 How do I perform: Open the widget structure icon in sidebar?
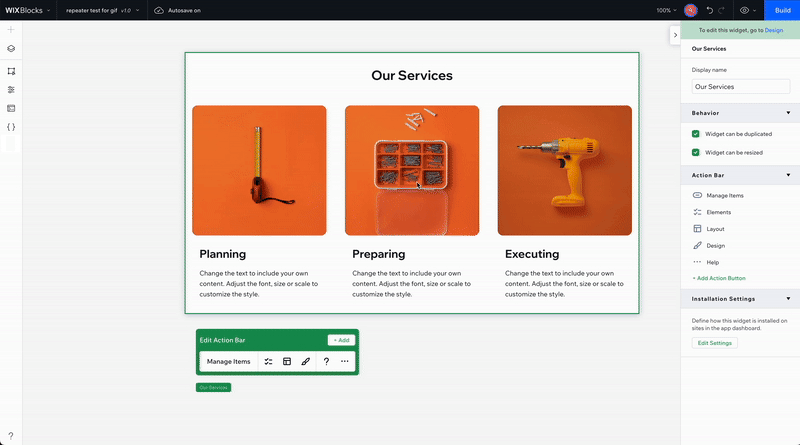(11, 71)
